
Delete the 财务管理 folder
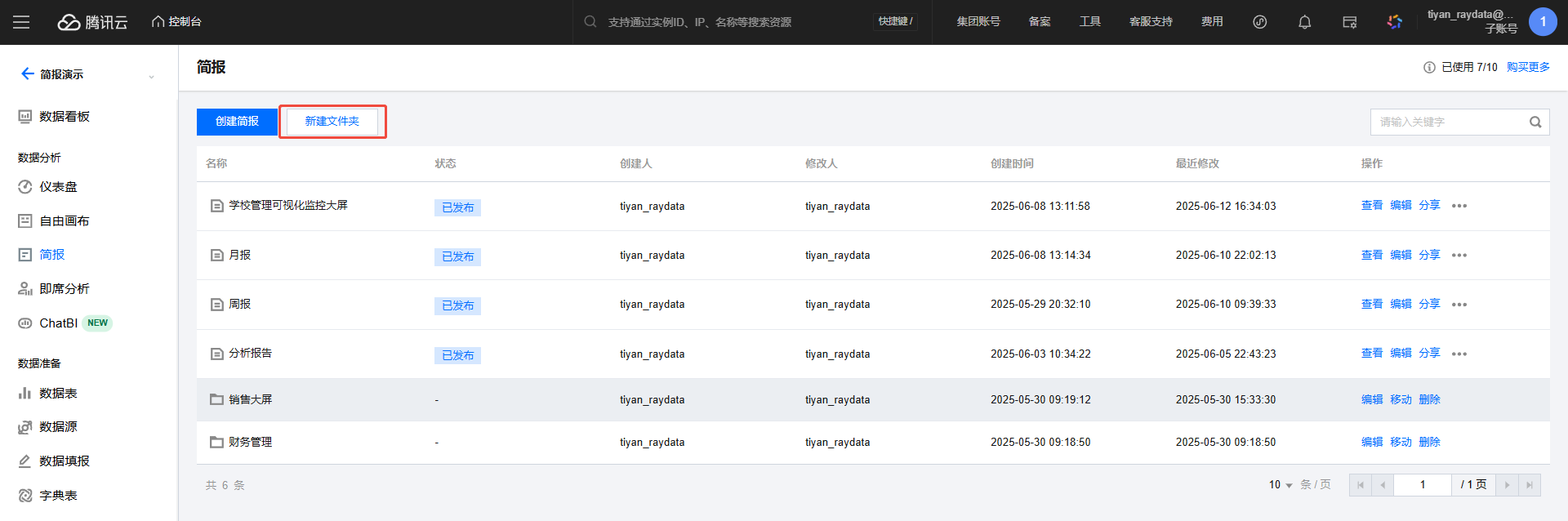pyautogui.click(x=1428, y=442)
